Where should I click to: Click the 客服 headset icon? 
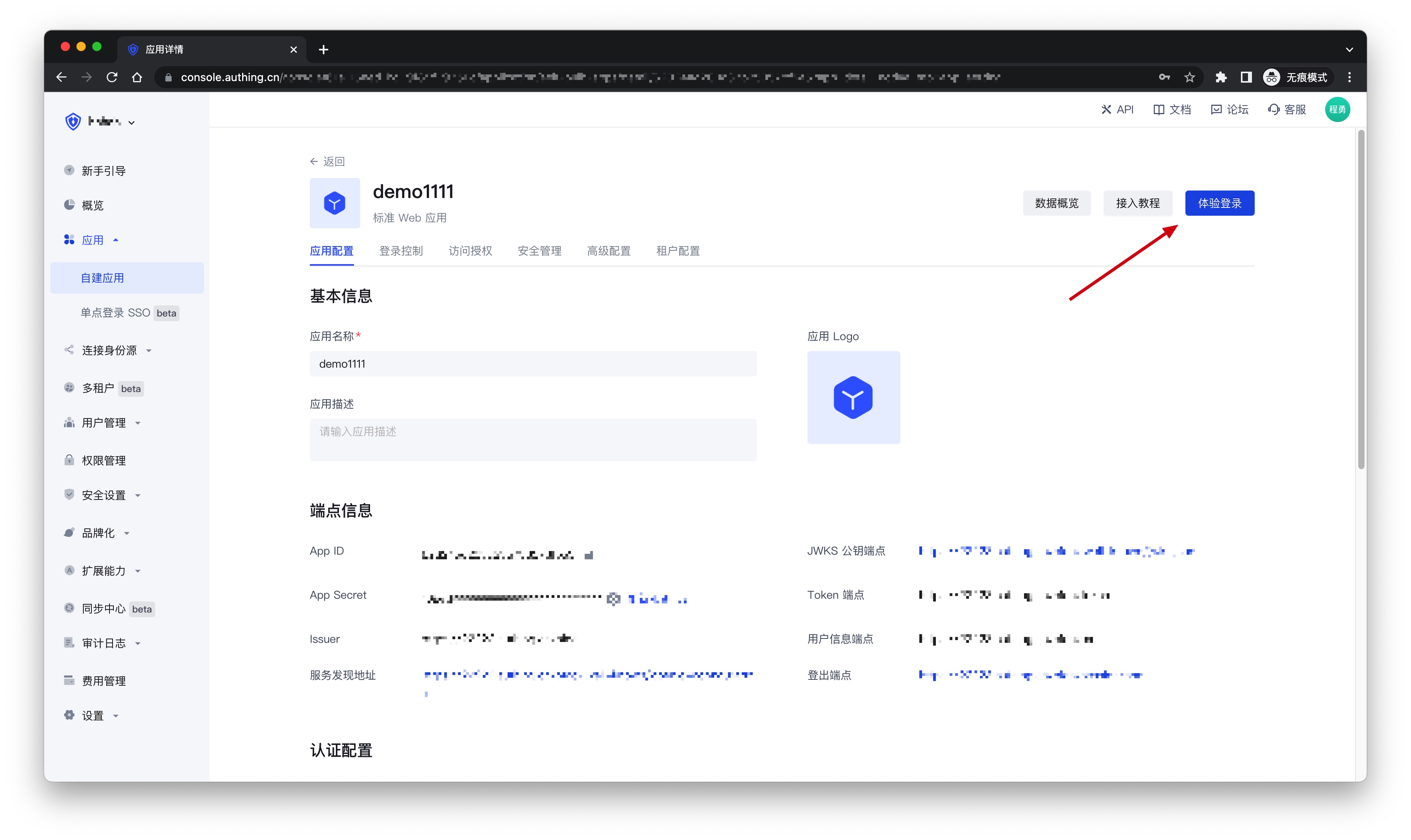point(1274,110)
